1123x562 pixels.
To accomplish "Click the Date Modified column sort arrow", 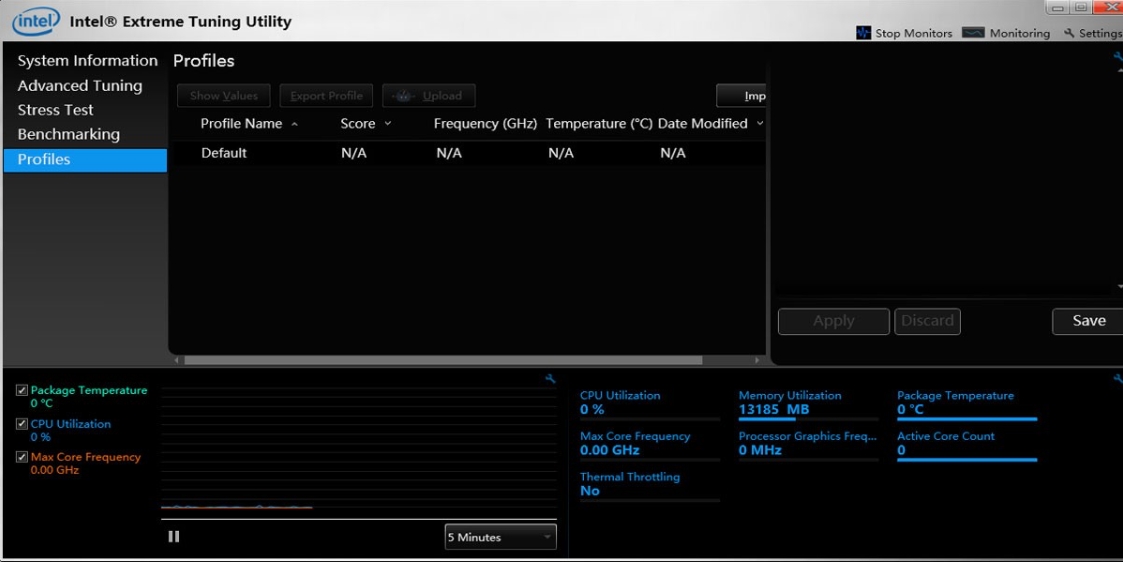I will [760, 124].
